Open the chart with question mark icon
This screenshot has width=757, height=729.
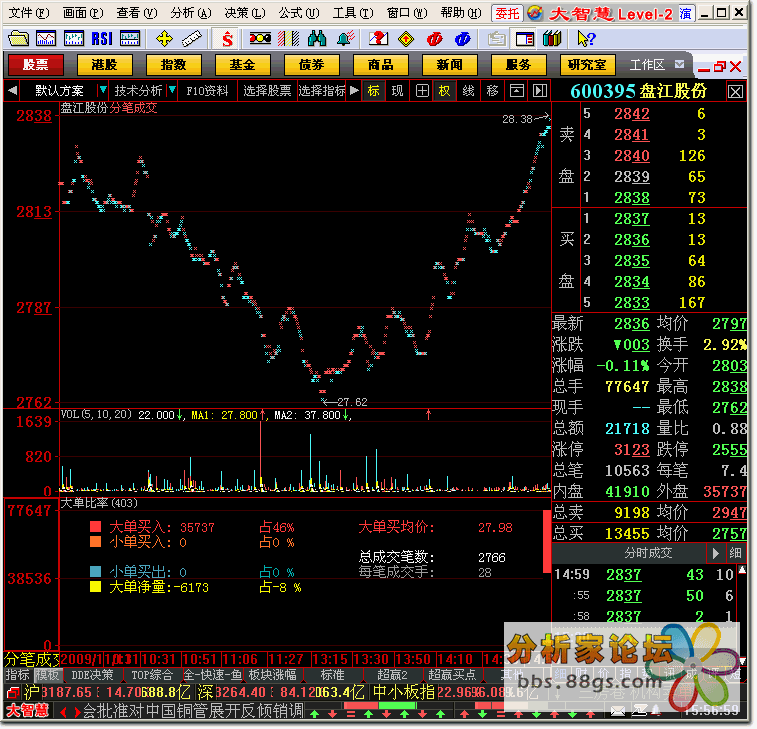pyautogui.click(x=378, y=39)
